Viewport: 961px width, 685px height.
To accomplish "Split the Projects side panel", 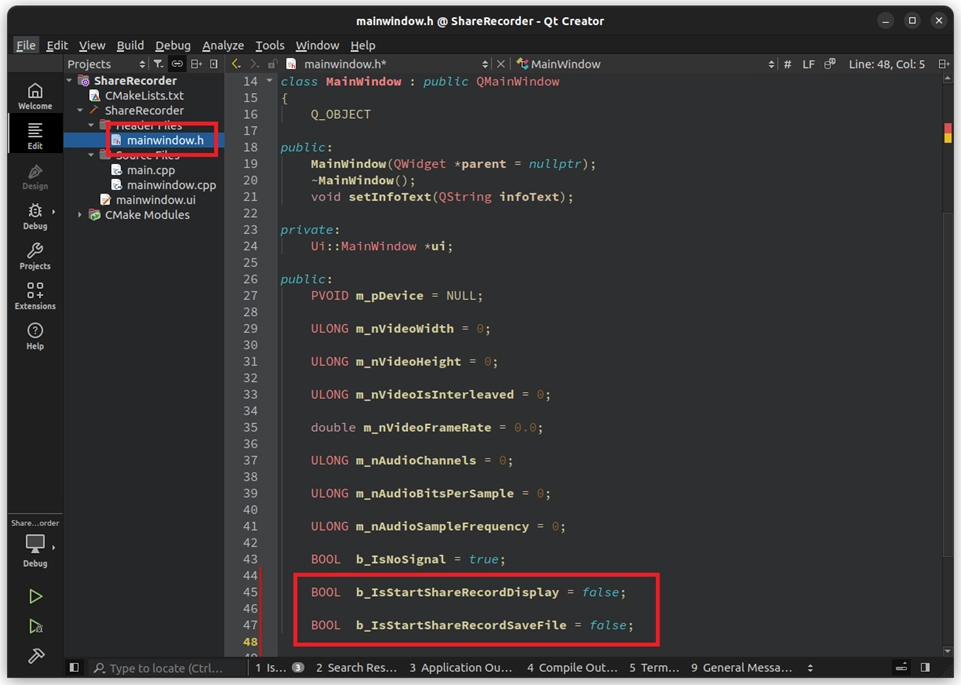I will [x=196, y=64].
